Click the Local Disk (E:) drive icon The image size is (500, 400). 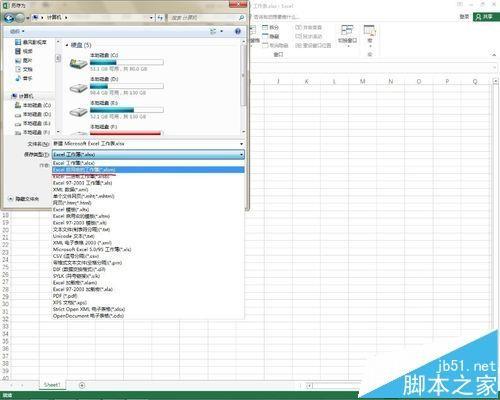point(78,111)
